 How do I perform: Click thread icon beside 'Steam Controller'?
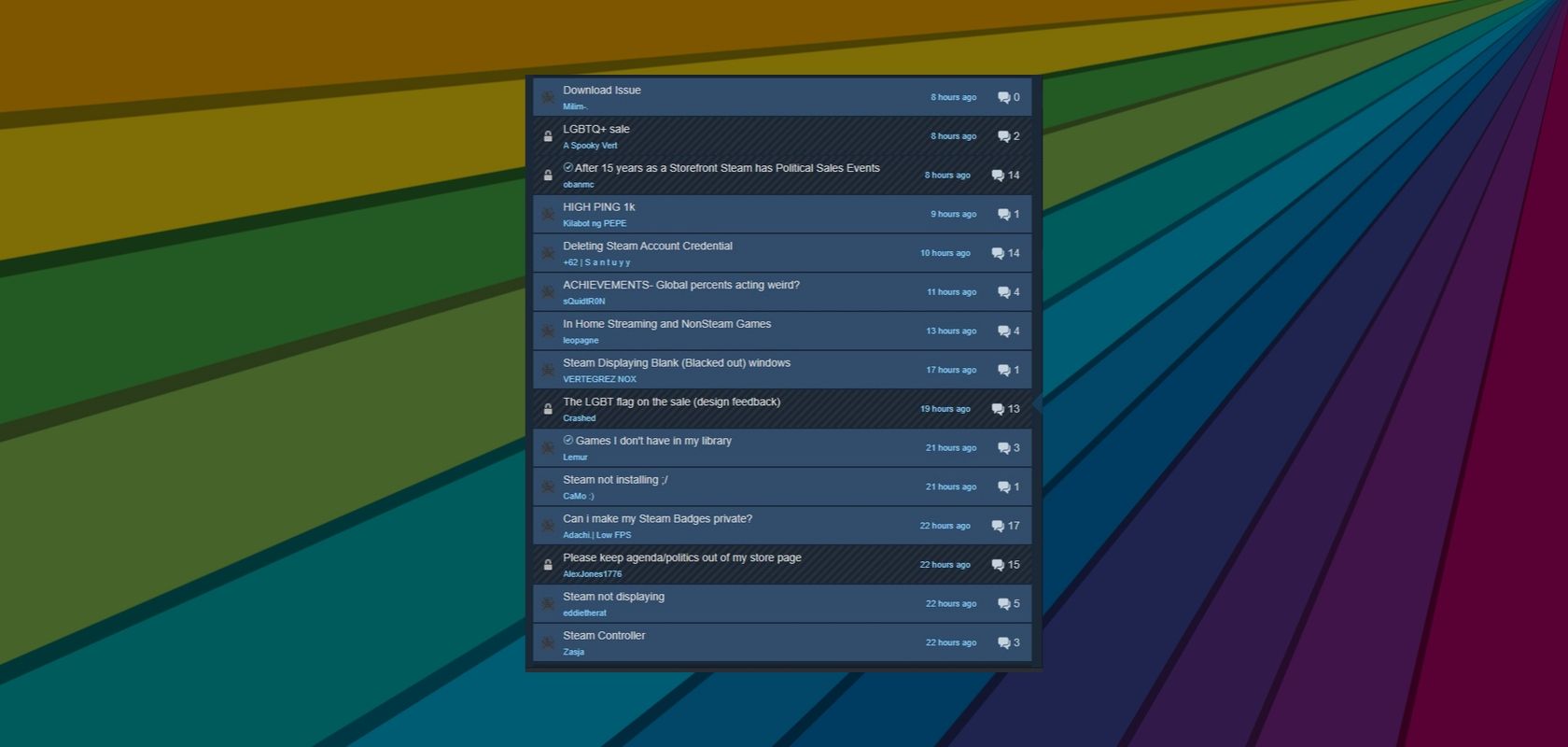coord(548,642)
